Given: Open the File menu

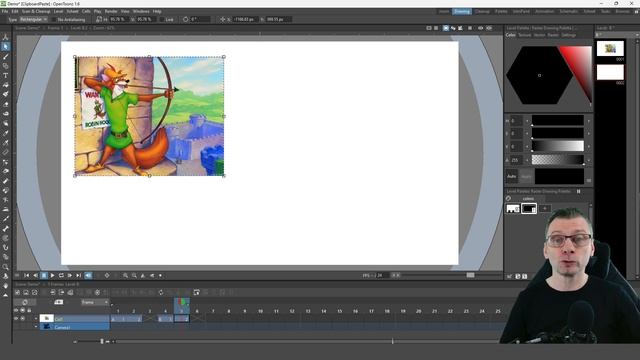Looking at the screenshot, I should click(4, 11).
